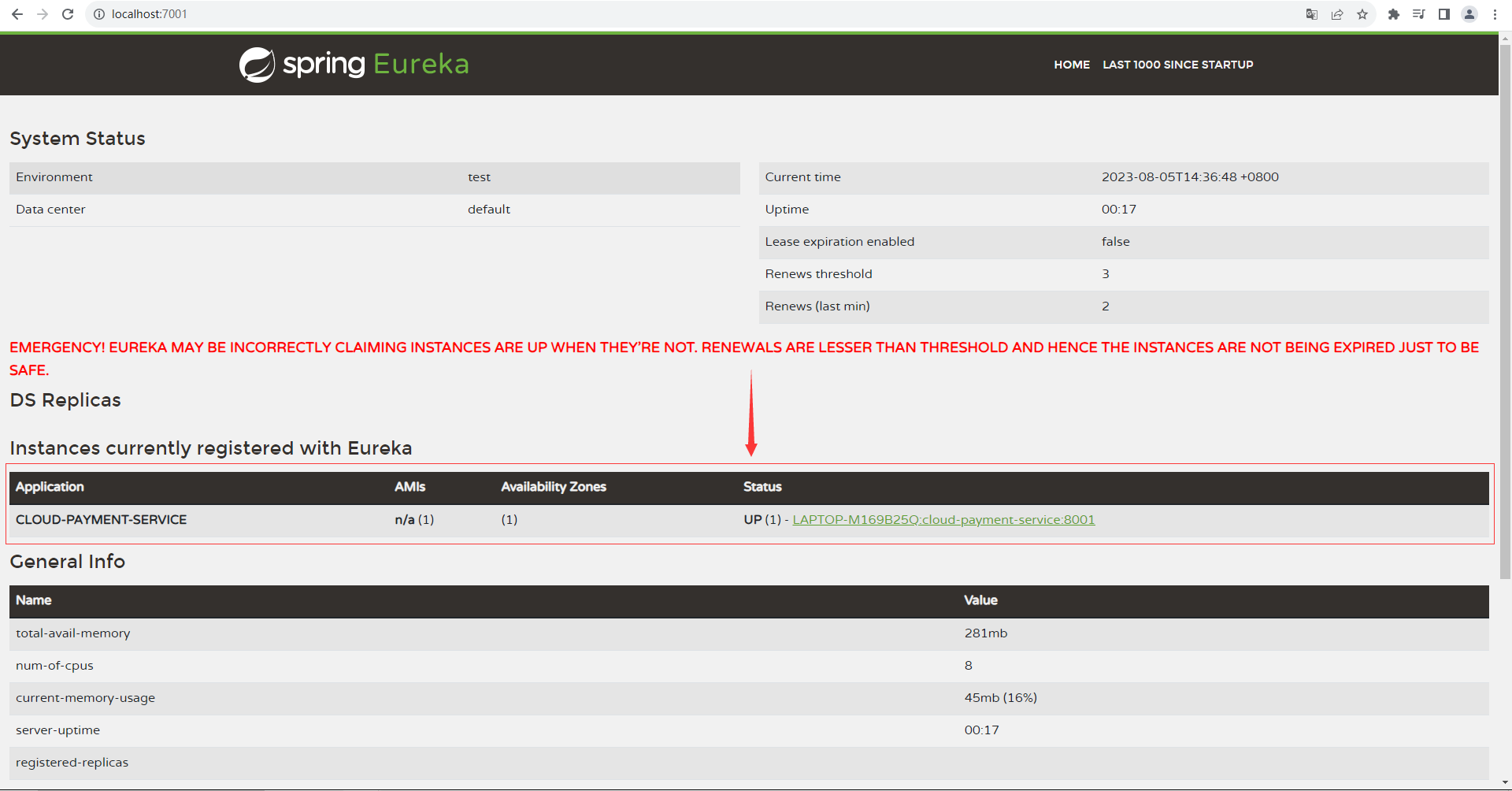Open the Chrome three-dot menu
The height and width of the screenshot is (791, 1512).
[1495, 14]
